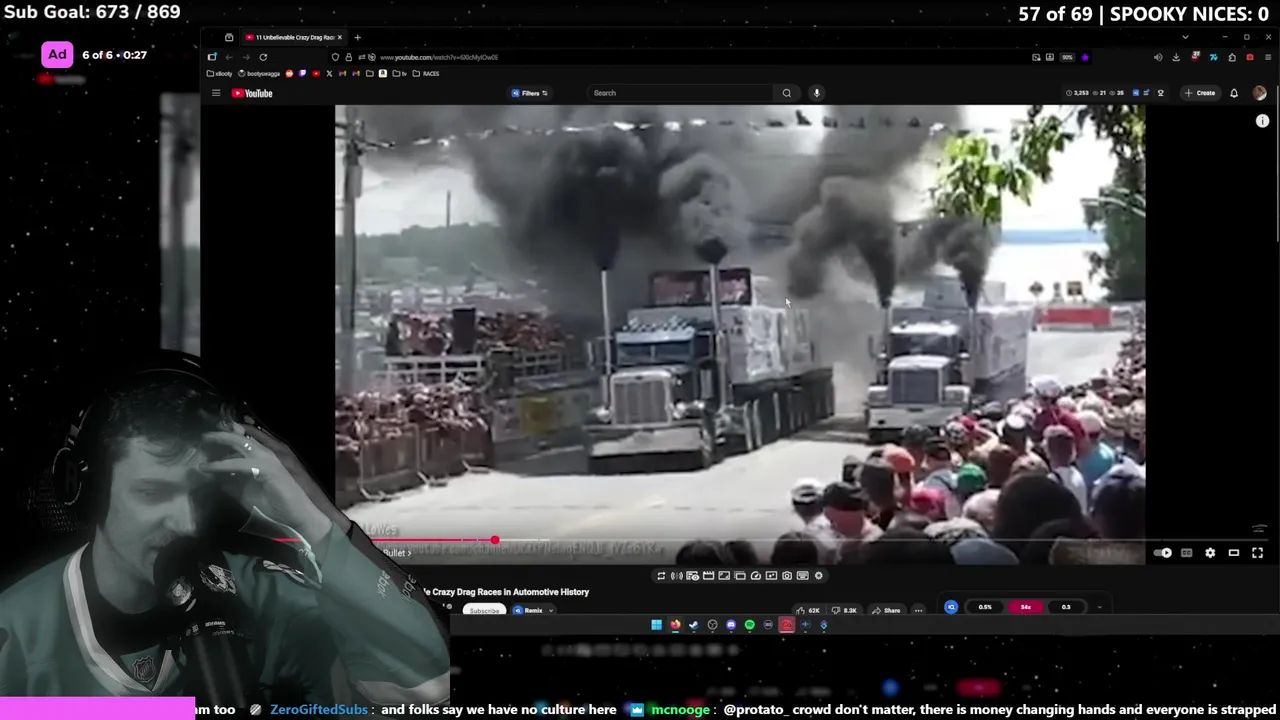This screenshot has height=720, width=1280.
Task: Click the browser speaker sound icon
Action: (x=1158, y=57)
